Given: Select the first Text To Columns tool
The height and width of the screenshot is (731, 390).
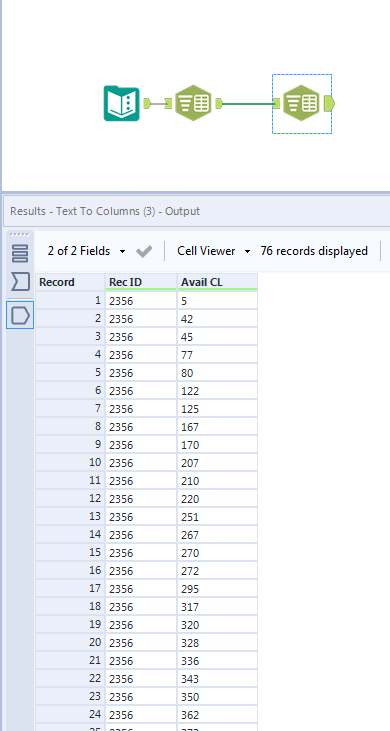Looking at the screenshot, I should [193, 103].
